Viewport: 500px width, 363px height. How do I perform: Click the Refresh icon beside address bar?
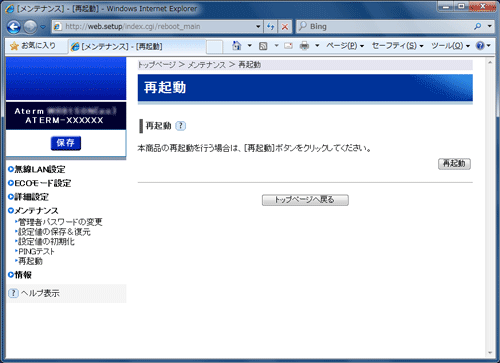270,27
